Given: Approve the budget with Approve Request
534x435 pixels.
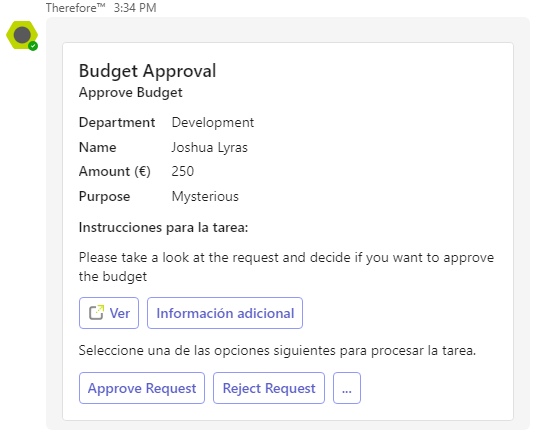Looking at the screenshot, I should click(x=142, y=388).
